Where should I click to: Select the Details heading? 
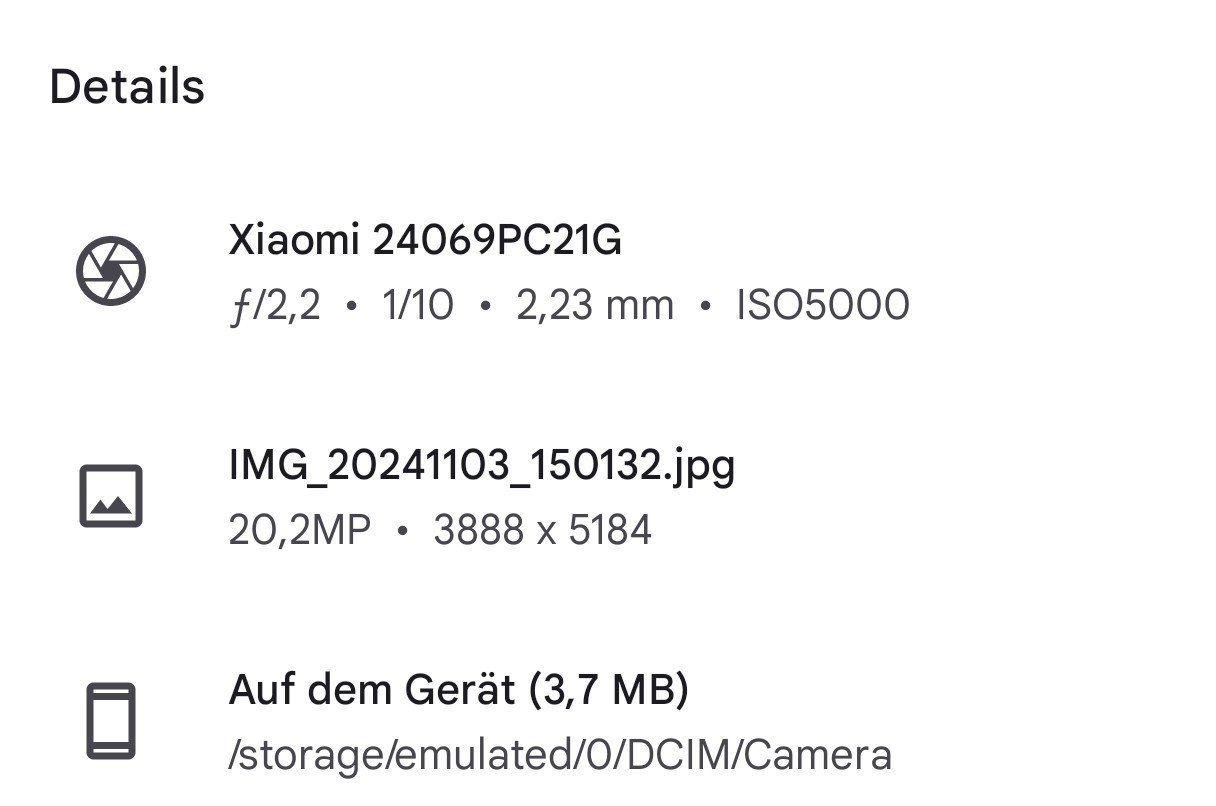click(x=127, y=87)
